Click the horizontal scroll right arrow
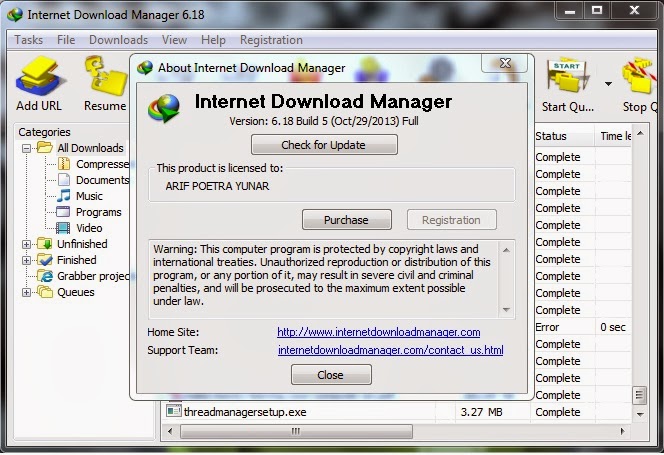Viewport: 664px width, 455px height. [x=622, y=431]
